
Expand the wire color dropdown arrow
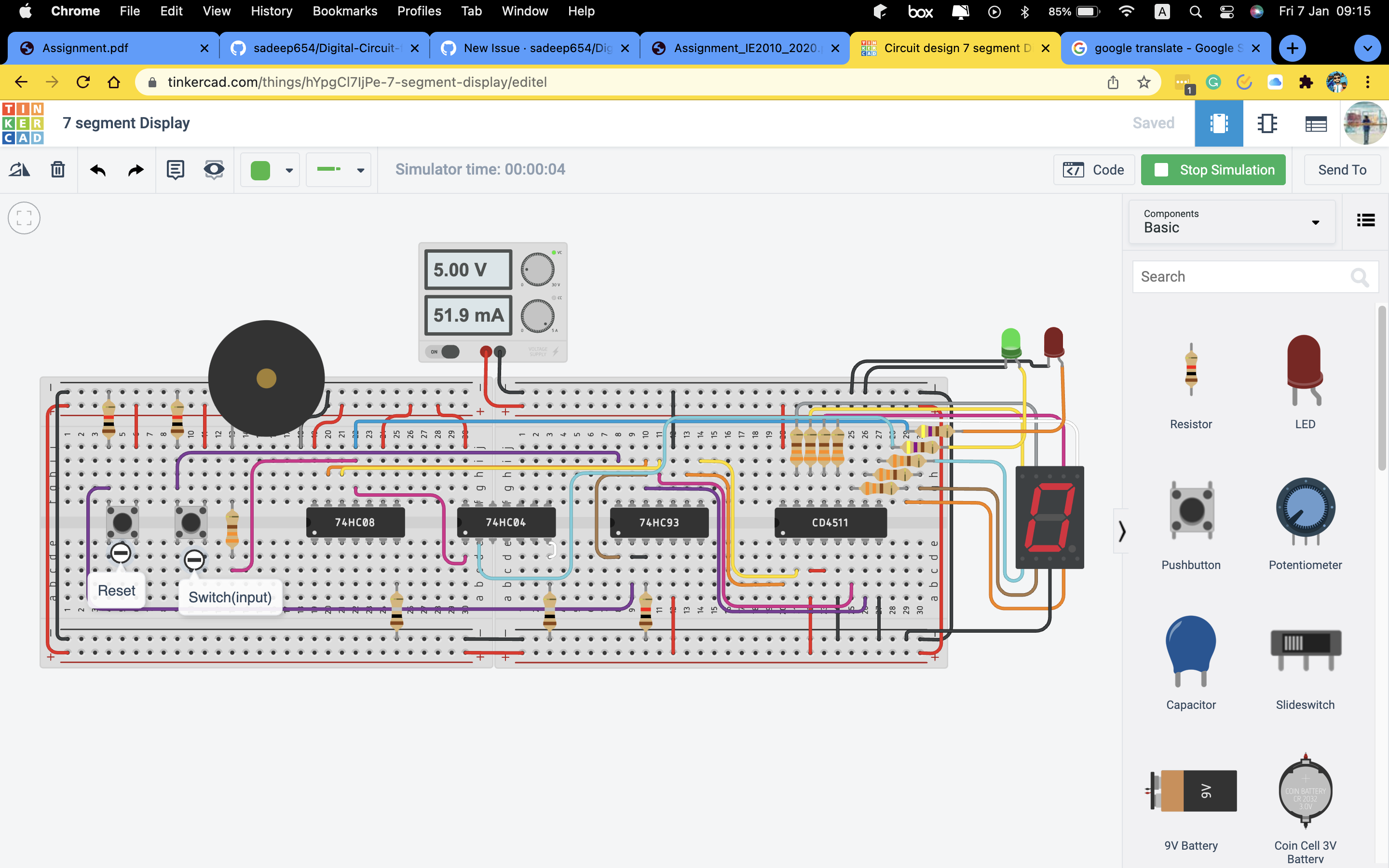(289, 170)
